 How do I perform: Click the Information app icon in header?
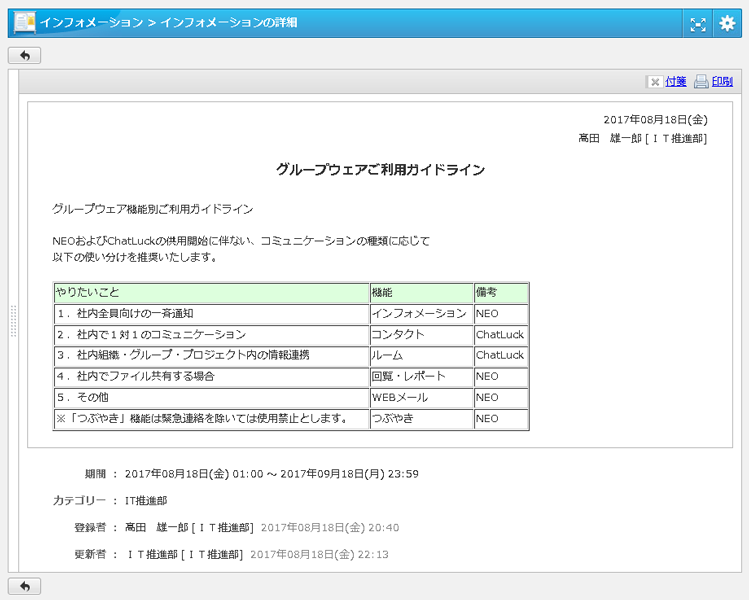click(x=25, y=22)
